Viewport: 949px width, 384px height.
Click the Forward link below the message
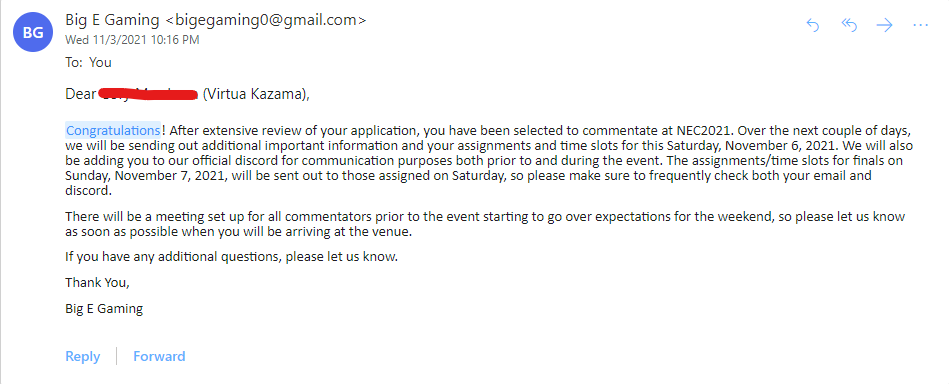tap(159, 356)
